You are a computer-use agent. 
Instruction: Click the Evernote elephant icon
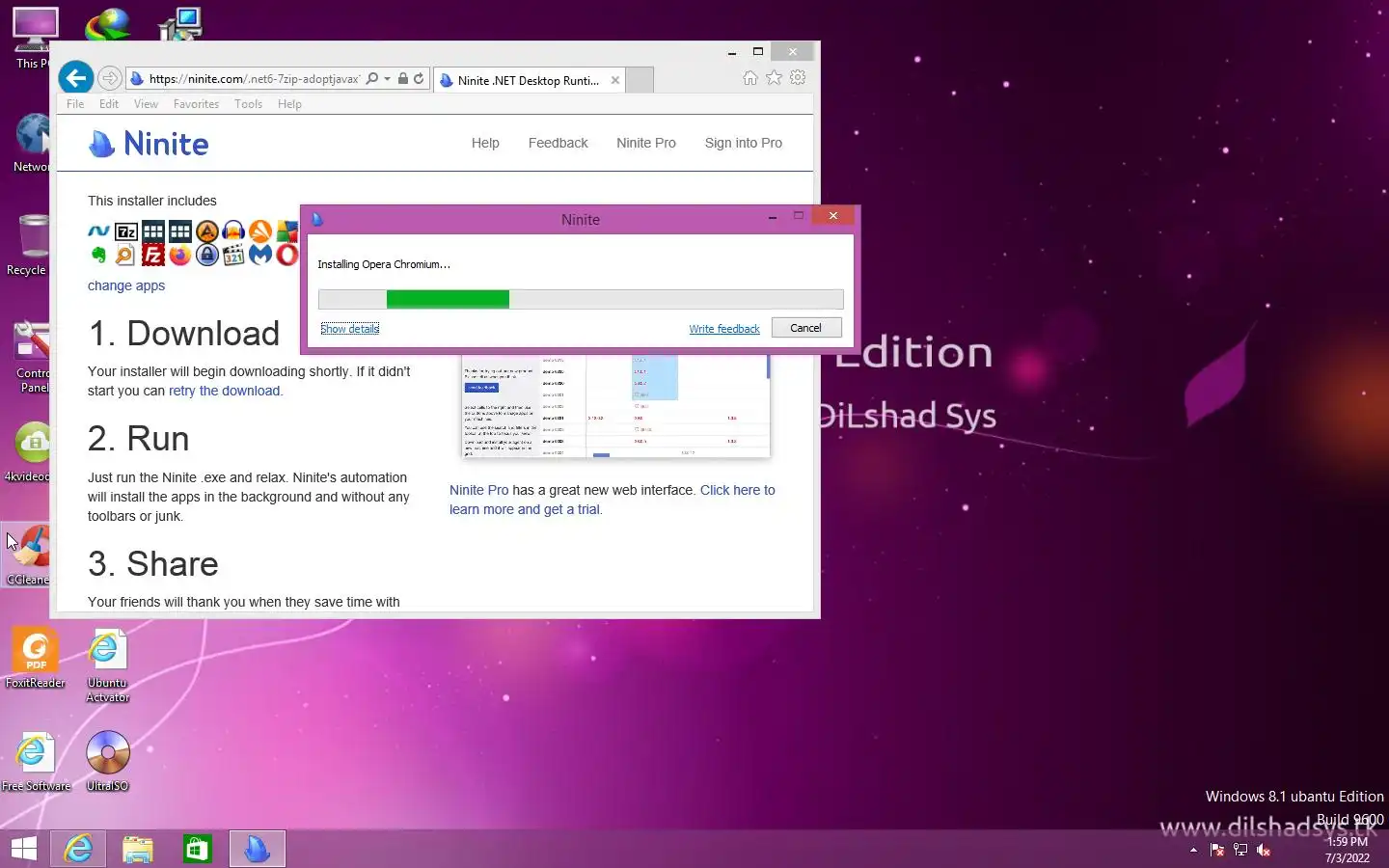click(x=98, y=256)
